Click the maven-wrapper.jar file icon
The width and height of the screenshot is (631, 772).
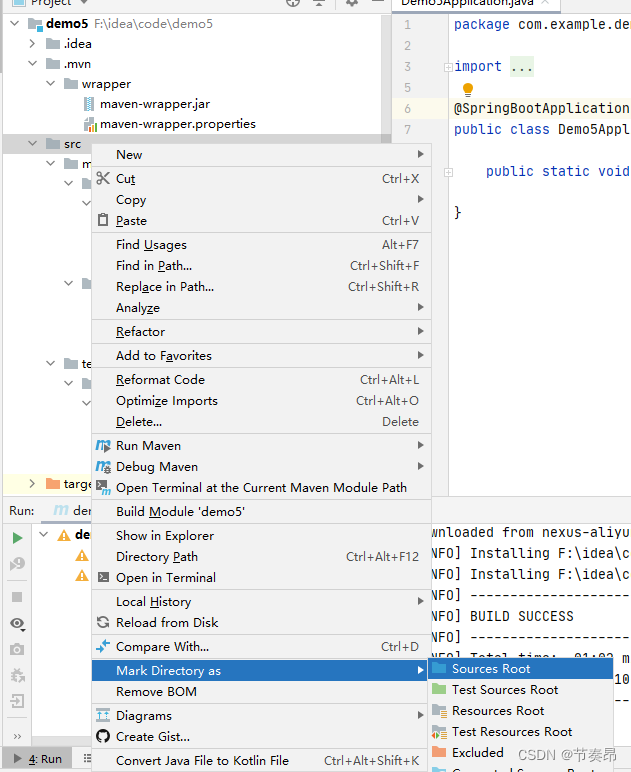pos(89,104)
